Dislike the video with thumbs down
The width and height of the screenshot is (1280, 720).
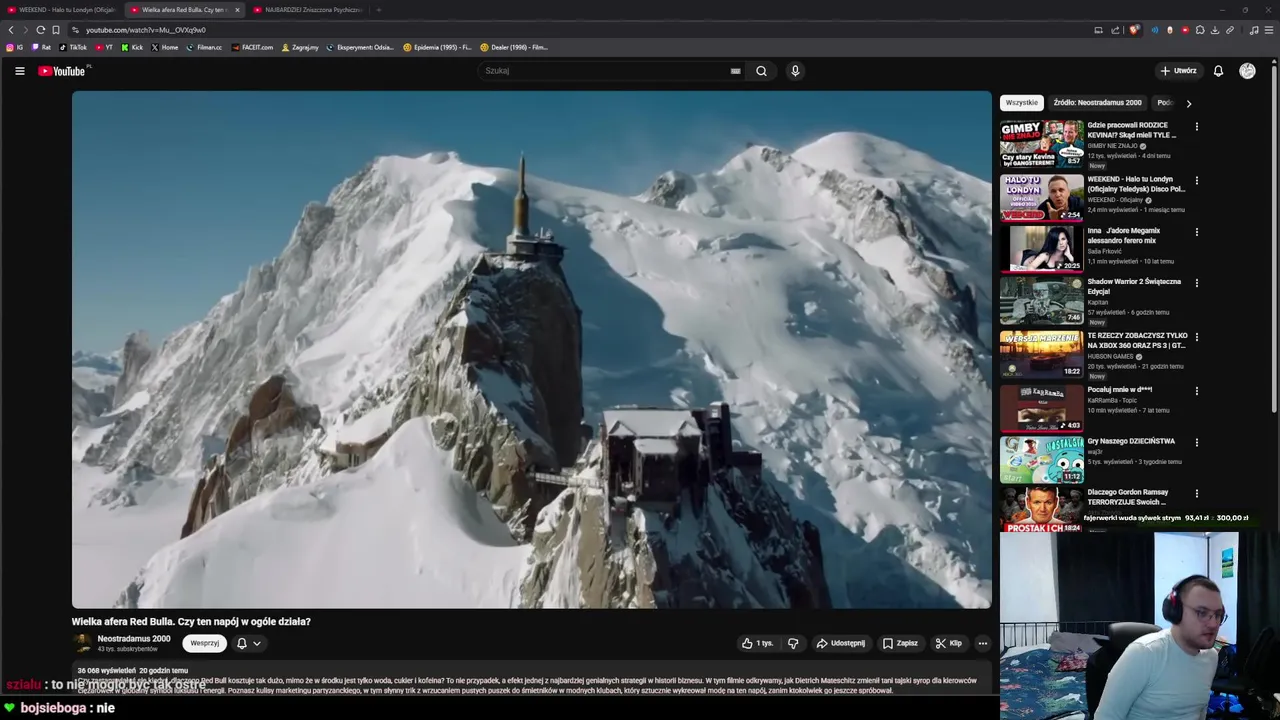tap(793, 643)
